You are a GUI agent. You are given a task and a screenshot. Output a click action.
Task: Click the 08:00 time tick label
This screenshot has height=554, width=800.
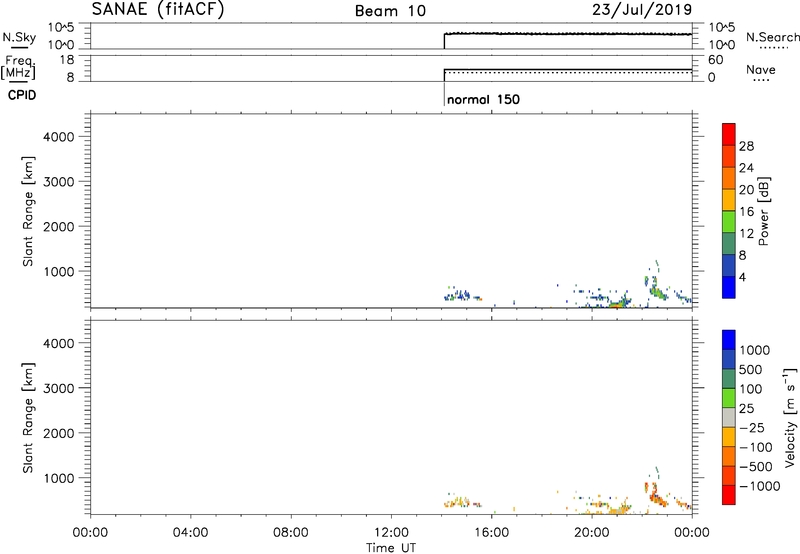(291, 533)
